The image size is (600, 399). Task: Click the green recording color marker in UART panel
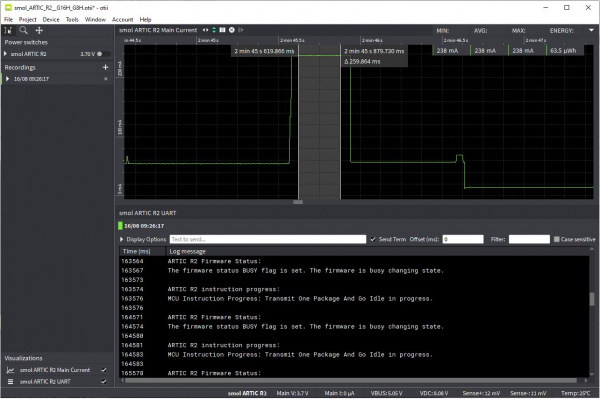pyautogui.click(x=120, y=226)
